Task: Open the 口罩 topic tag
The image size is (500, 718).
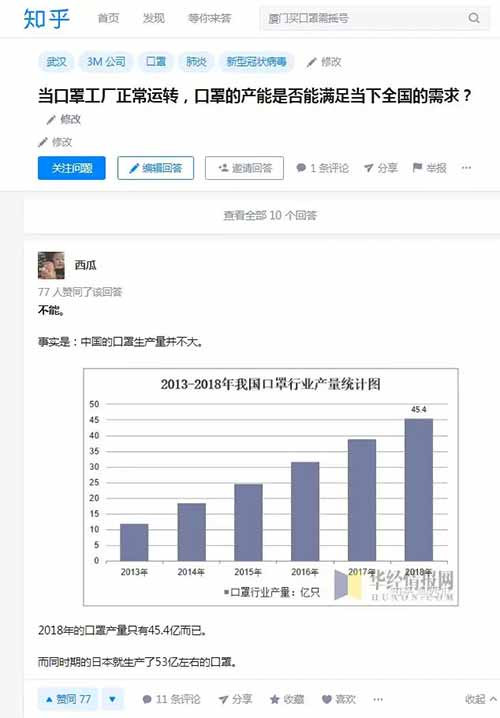Action: coord(156,62)
